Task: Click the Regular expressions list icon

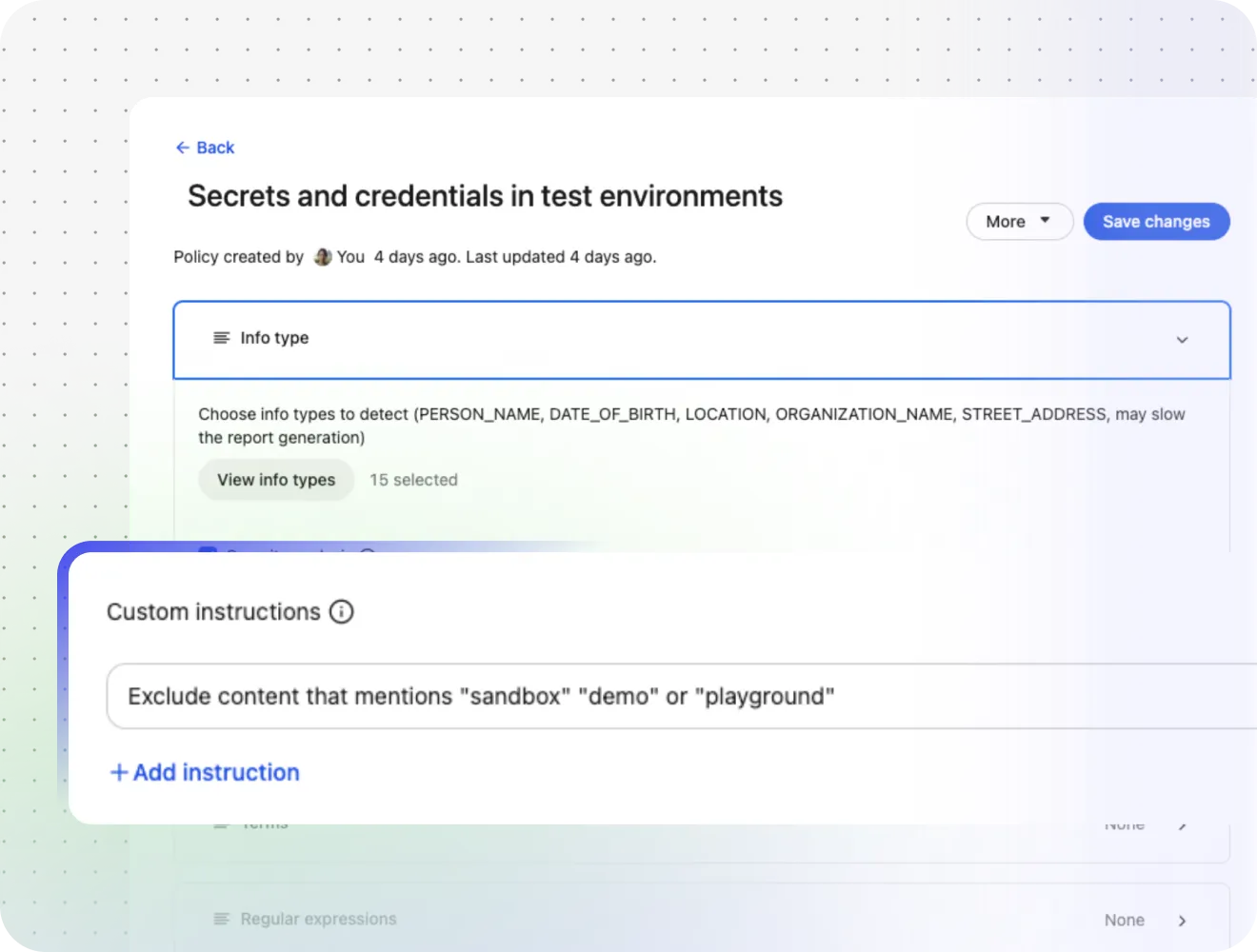Action: point(222,919)
